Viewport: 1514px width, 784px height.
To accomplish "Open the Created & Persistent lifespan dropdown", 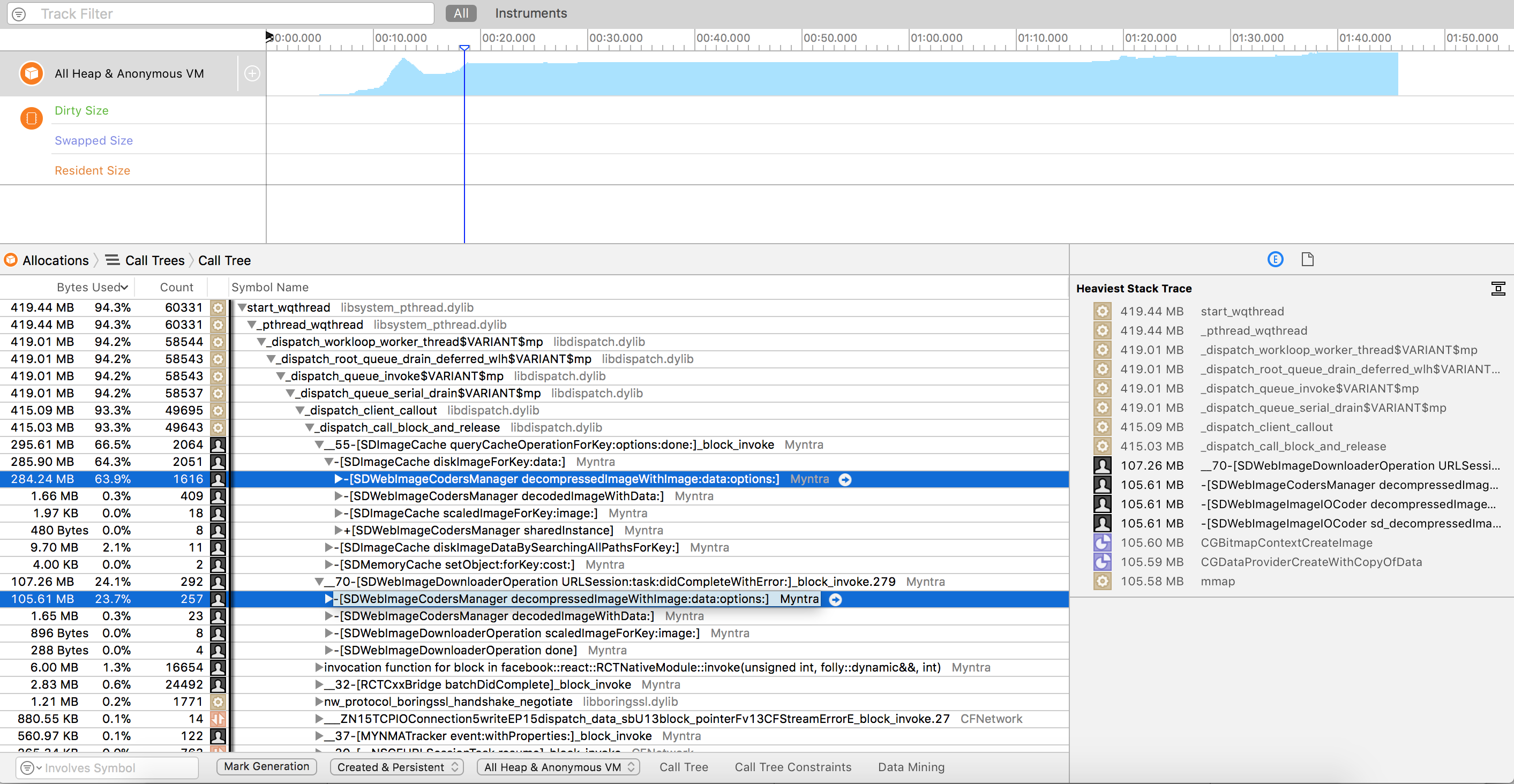I will point(396,767).
